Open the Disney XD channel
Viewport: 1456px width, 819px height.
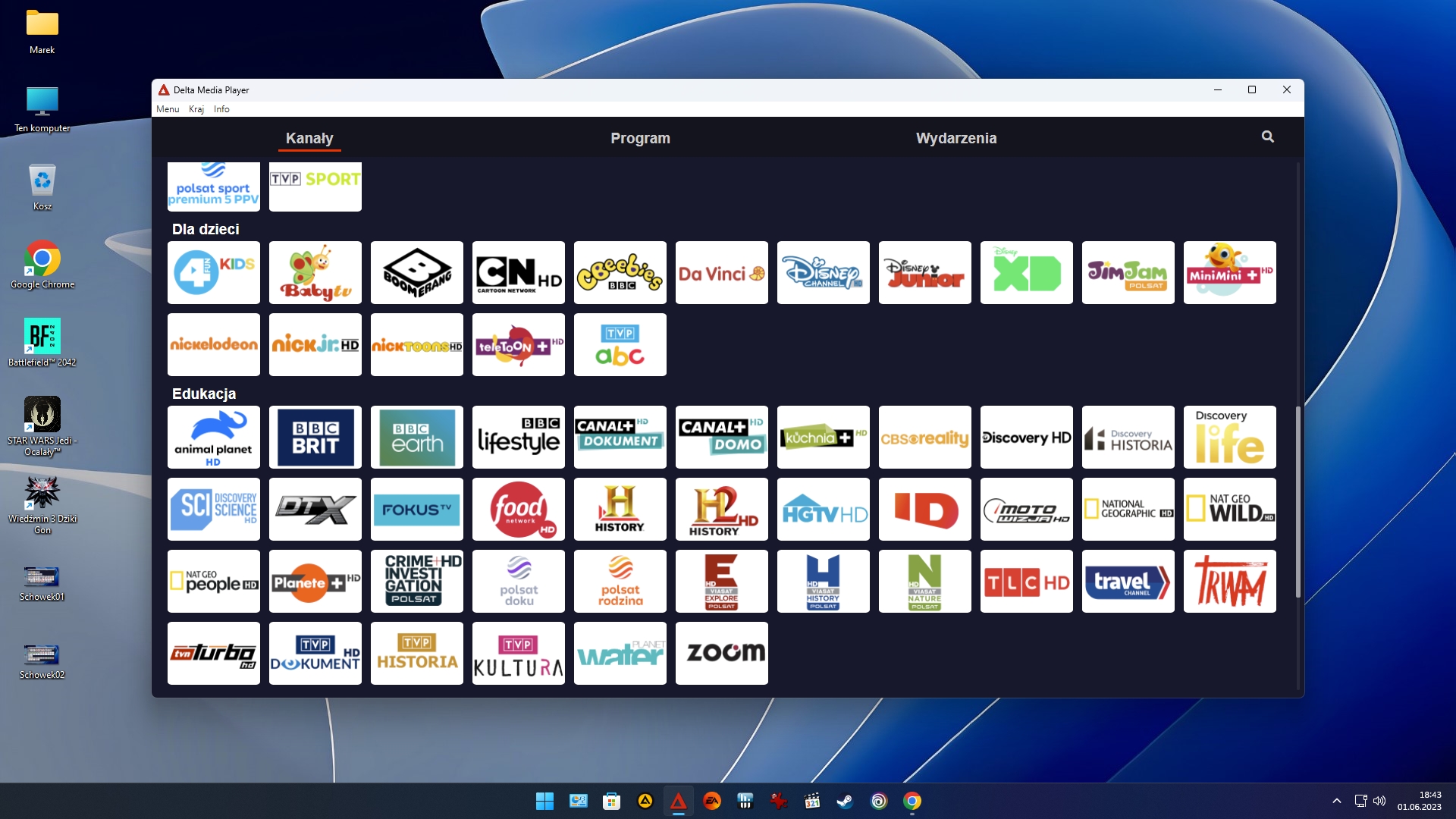pyautogui.click(x=1027, y=273)
